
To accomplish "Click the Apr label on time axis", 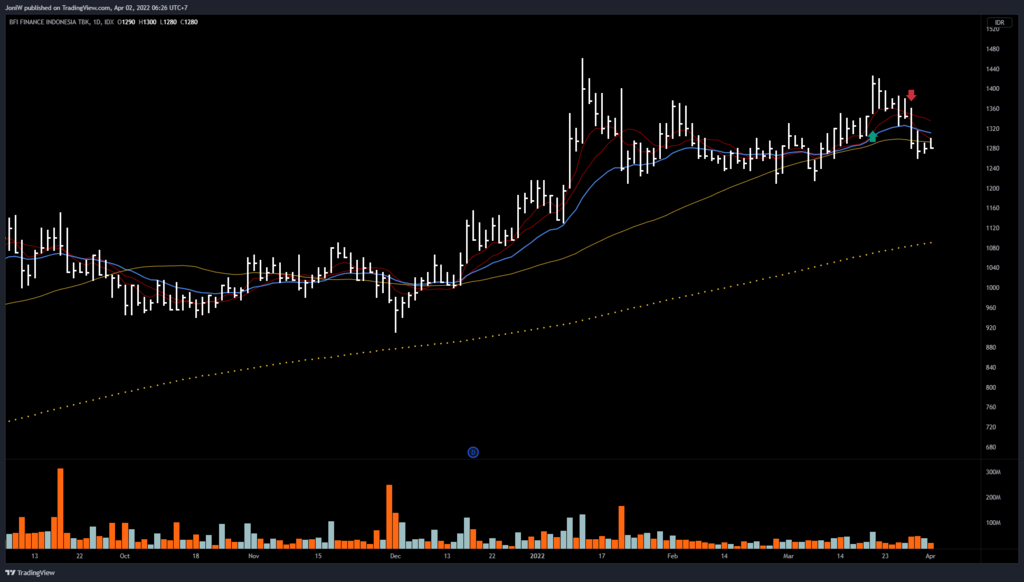I will click(x=930, y=555).
